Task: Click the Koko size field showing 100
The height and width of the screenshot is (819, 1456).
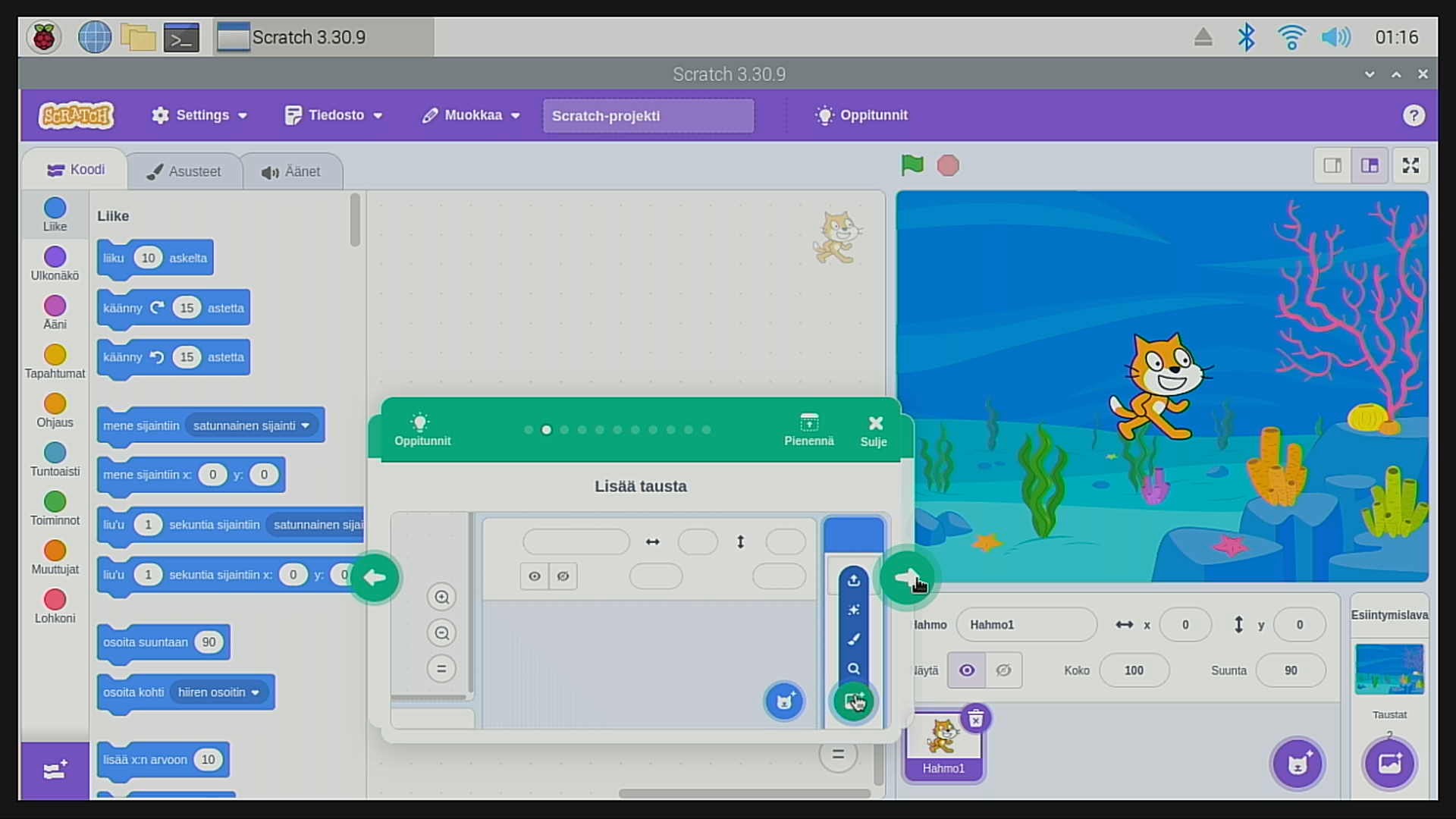Action: pyautogui.click(x=1134, y=670)
